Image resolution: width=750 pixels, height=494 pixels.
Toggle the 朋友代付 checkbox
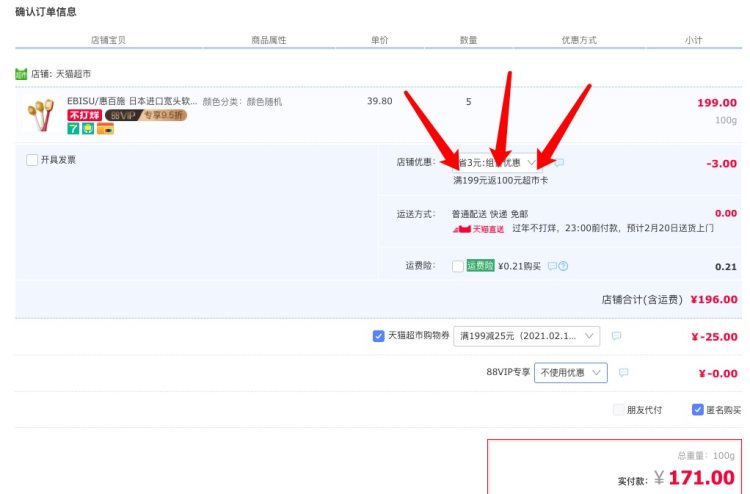point(619,410)
